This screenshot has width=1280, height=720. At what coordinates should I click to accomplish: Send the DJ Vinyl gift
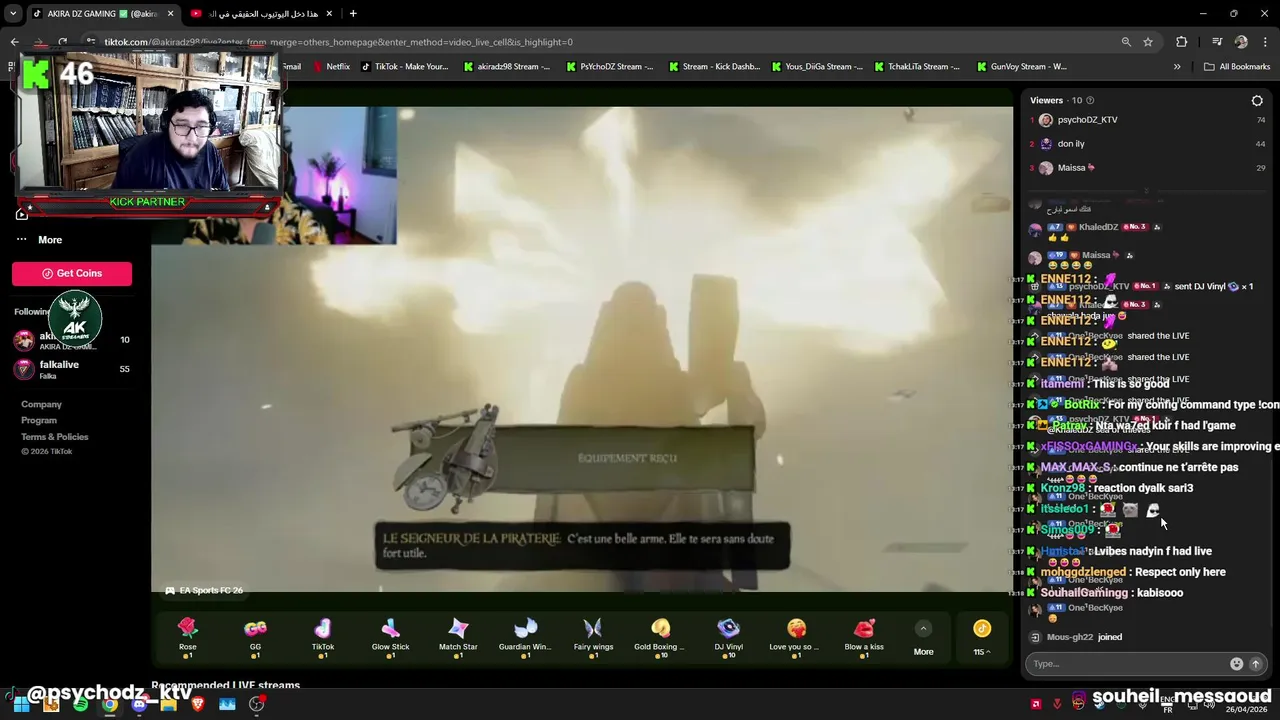click(x=728, y=635)
